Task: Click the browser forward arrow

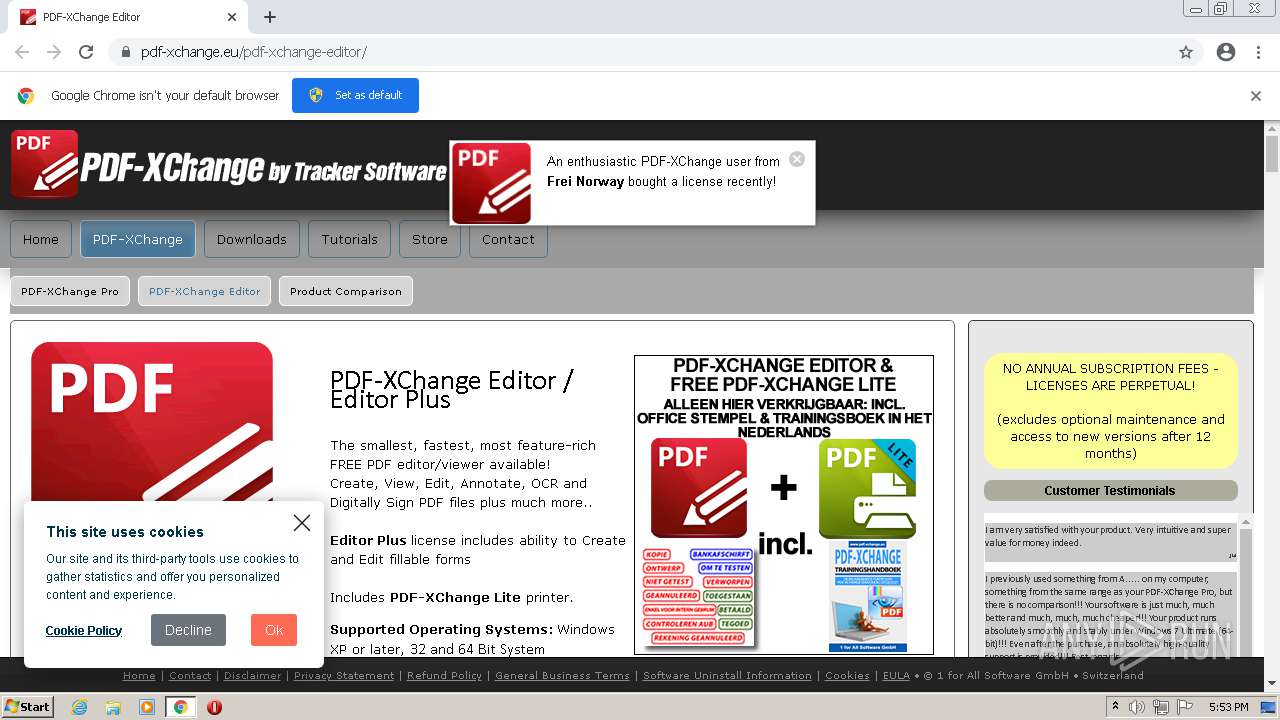Action: pos(54,52)
